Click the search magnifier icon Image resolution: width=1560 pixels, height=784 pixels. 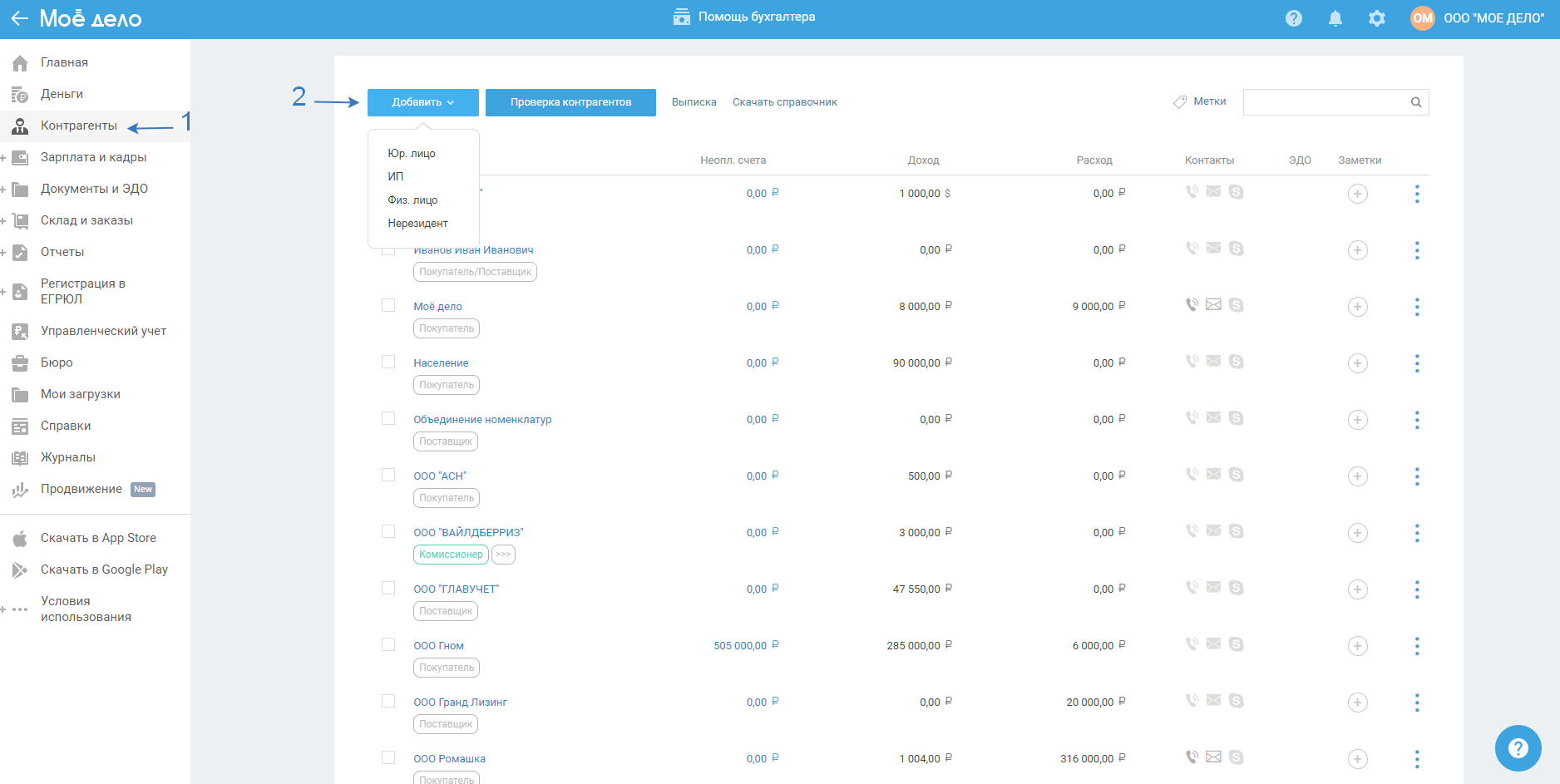click(1415, 102)
